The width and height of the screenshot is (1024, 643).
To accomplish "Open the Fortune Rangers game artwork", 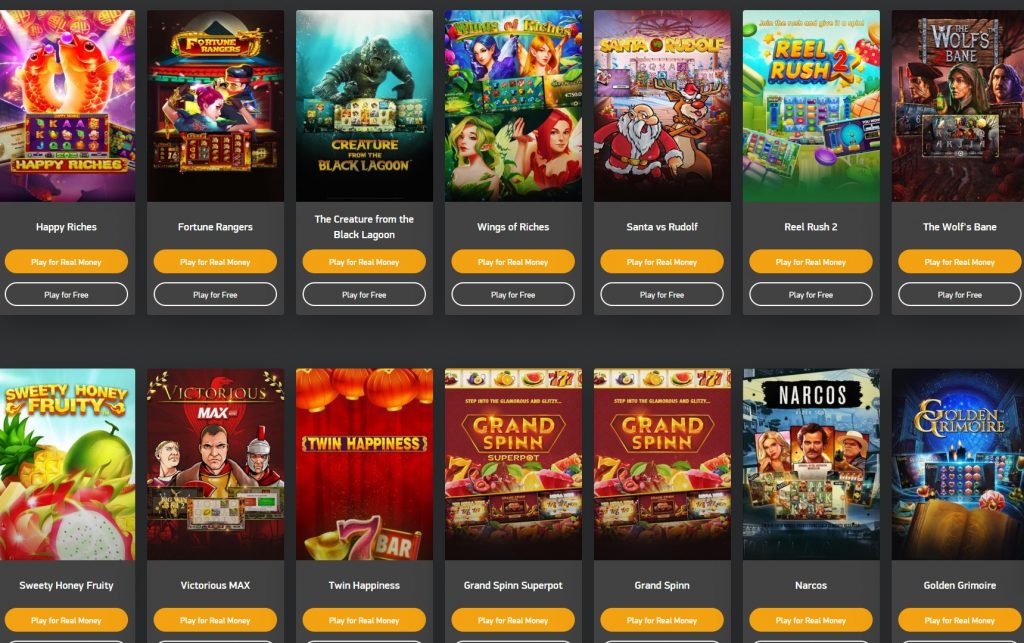I will pyautogui.click(x=216, y=106).
